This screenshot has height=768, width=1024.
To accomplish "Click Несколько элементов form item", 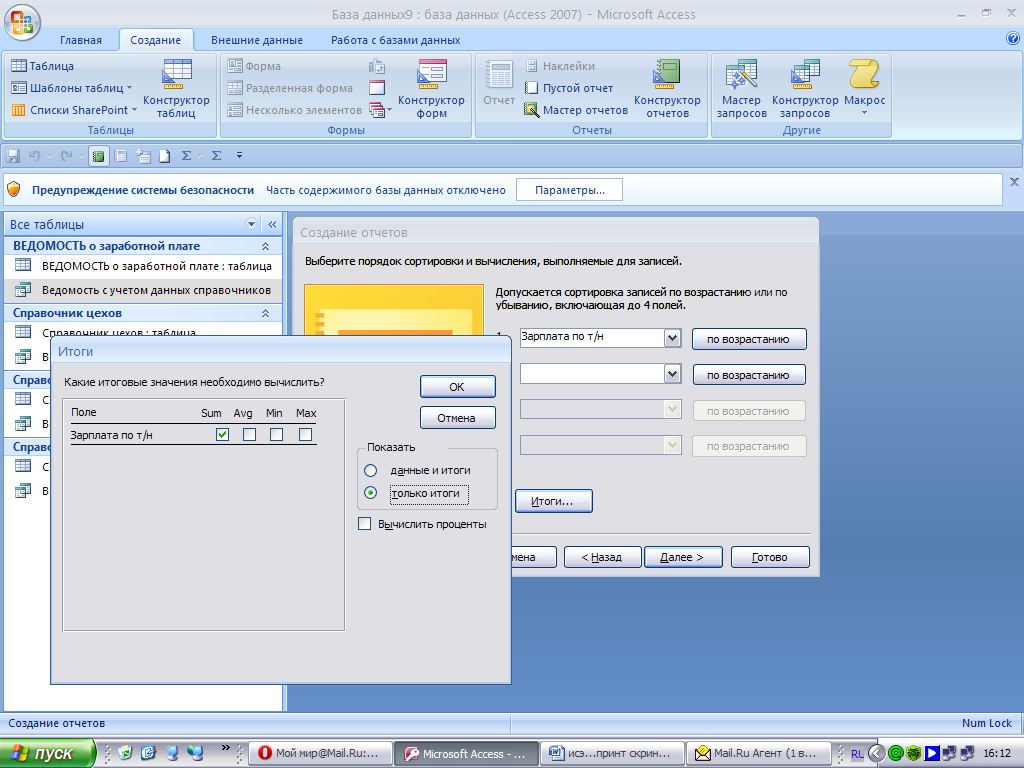I will [294, 110].
